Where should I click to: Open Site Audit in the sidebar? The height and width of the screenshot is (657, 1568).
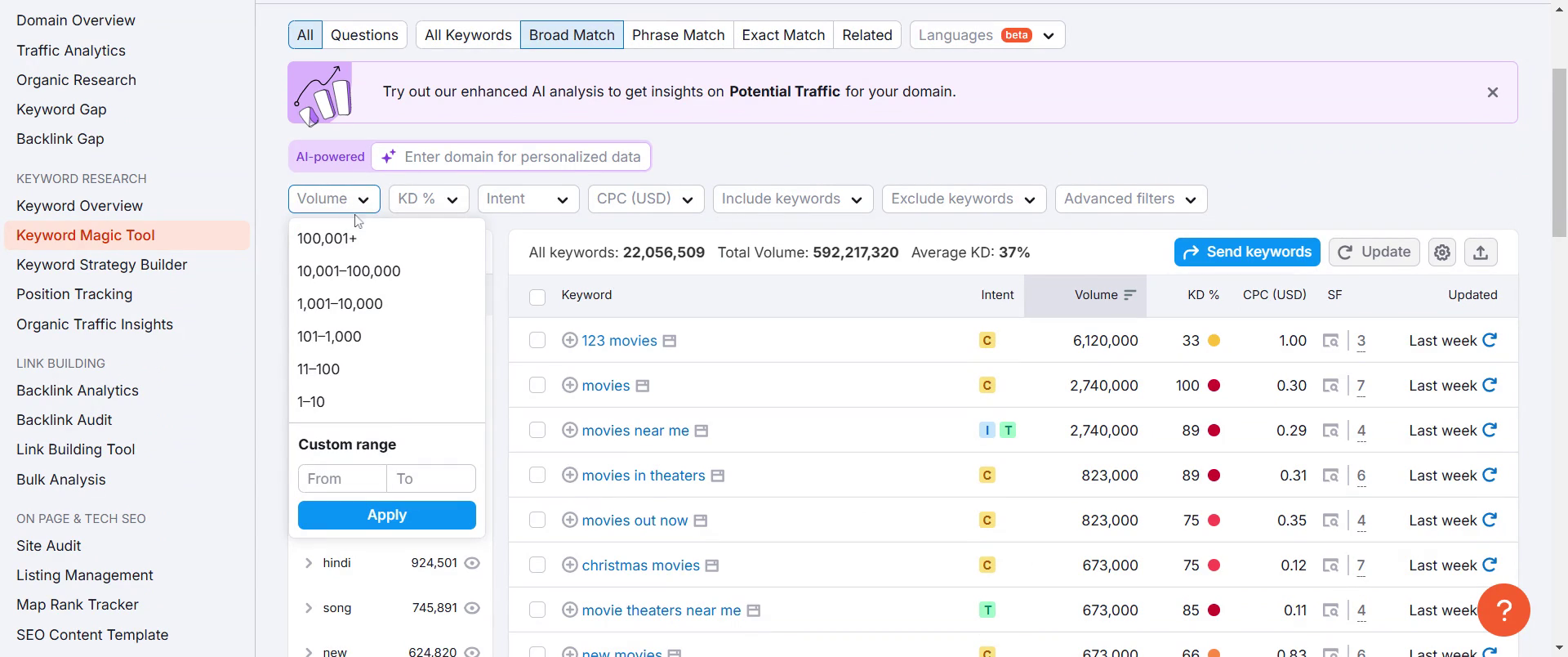pos(48,546)
